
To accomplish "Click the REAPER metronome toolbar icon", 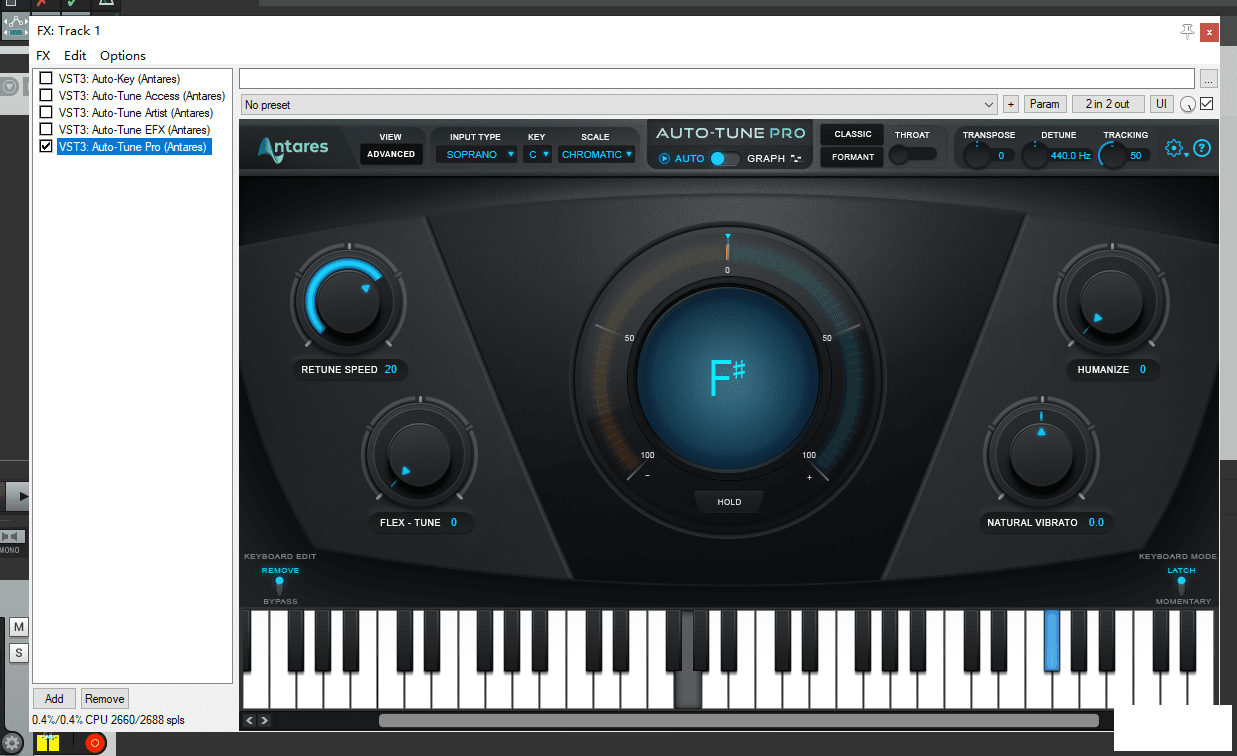I will 106,3.
